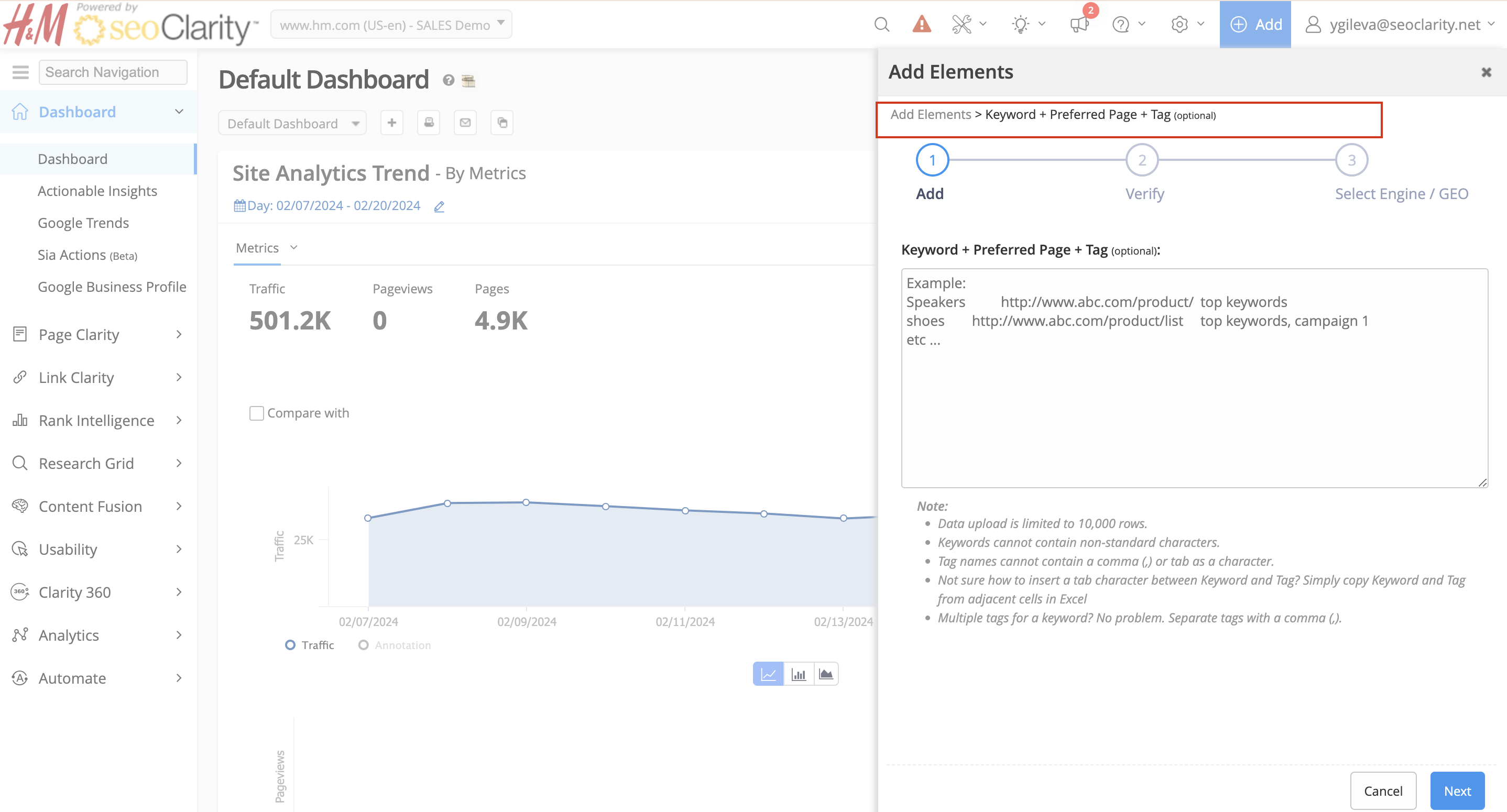Screen dimensions: 1507x812
Task: Open the red warning alert icon
Action: click(x=921, y=25)
